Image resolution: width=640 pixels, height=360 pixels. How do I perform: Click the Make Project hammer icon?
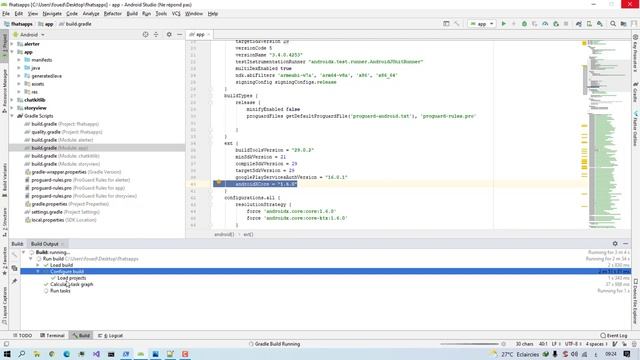click(456, 24)
